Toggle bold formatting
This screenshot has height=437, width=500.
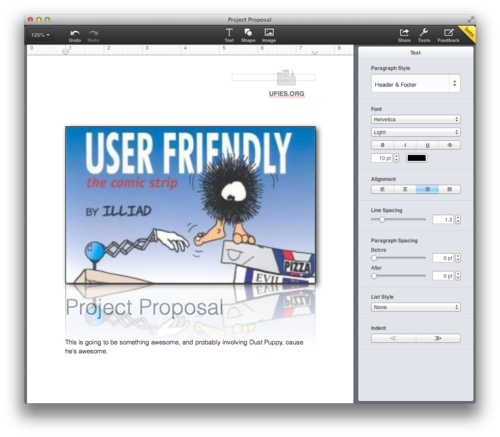point(382,145)
